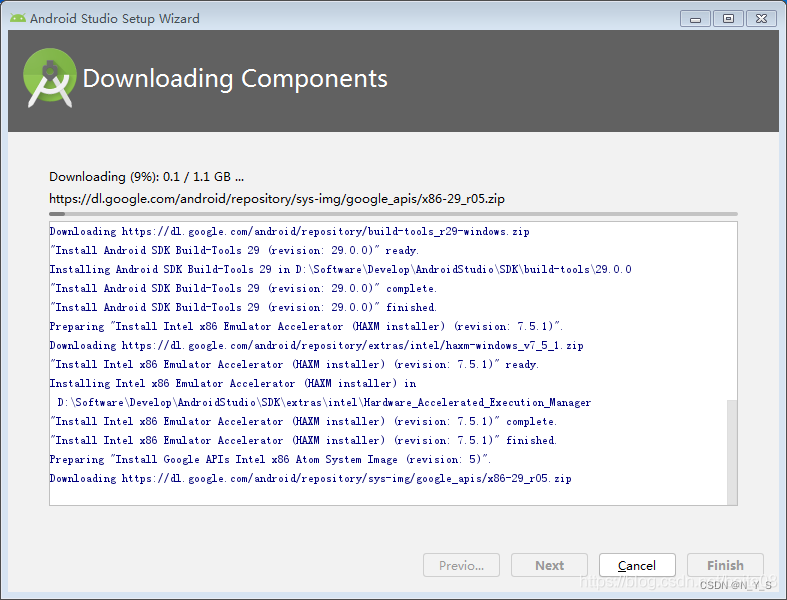Click the Finish button
Viewport: 787px width, 600px height.
tap(725, 565)
